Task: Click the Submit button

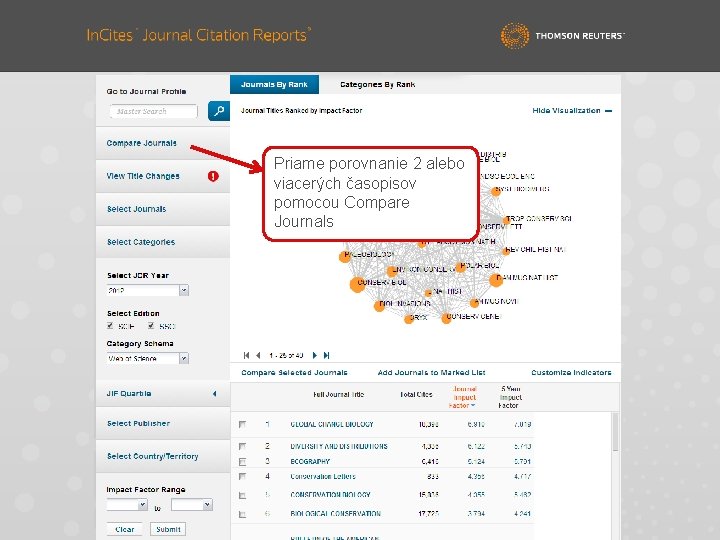Action: [168, 529]
